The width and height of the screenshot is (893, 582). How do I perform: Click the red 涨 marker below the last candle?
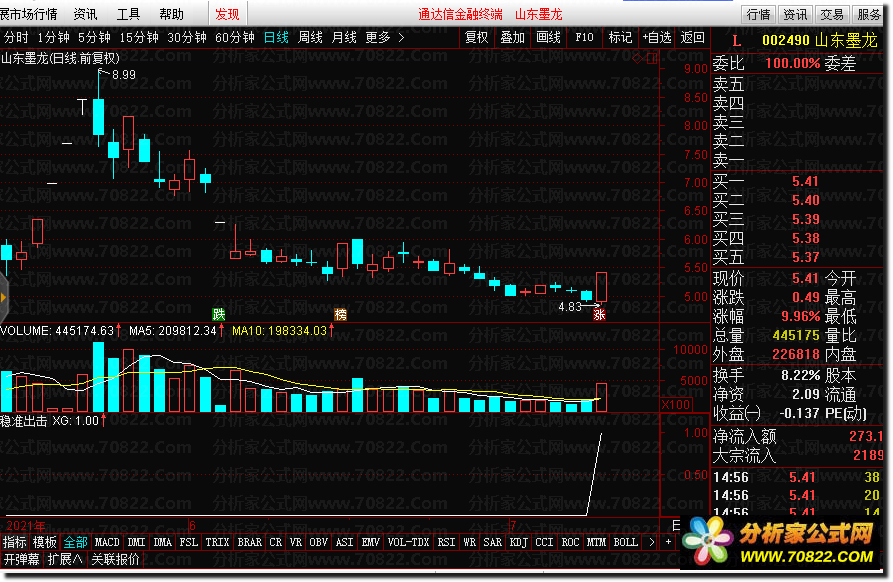pyautogui.click(x=599, y=314)
